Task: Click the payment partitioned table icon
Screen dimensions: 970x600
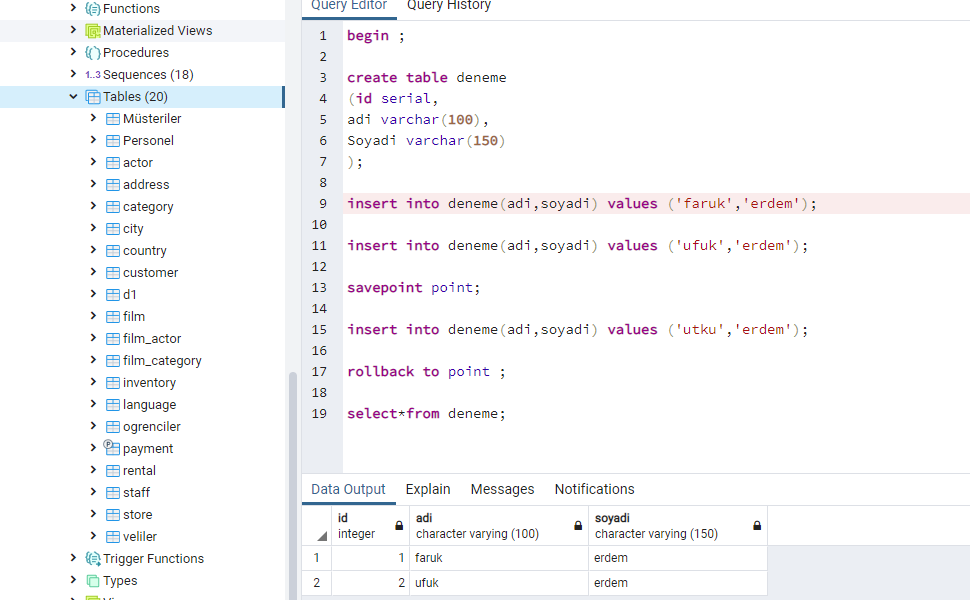Action: 111,447
